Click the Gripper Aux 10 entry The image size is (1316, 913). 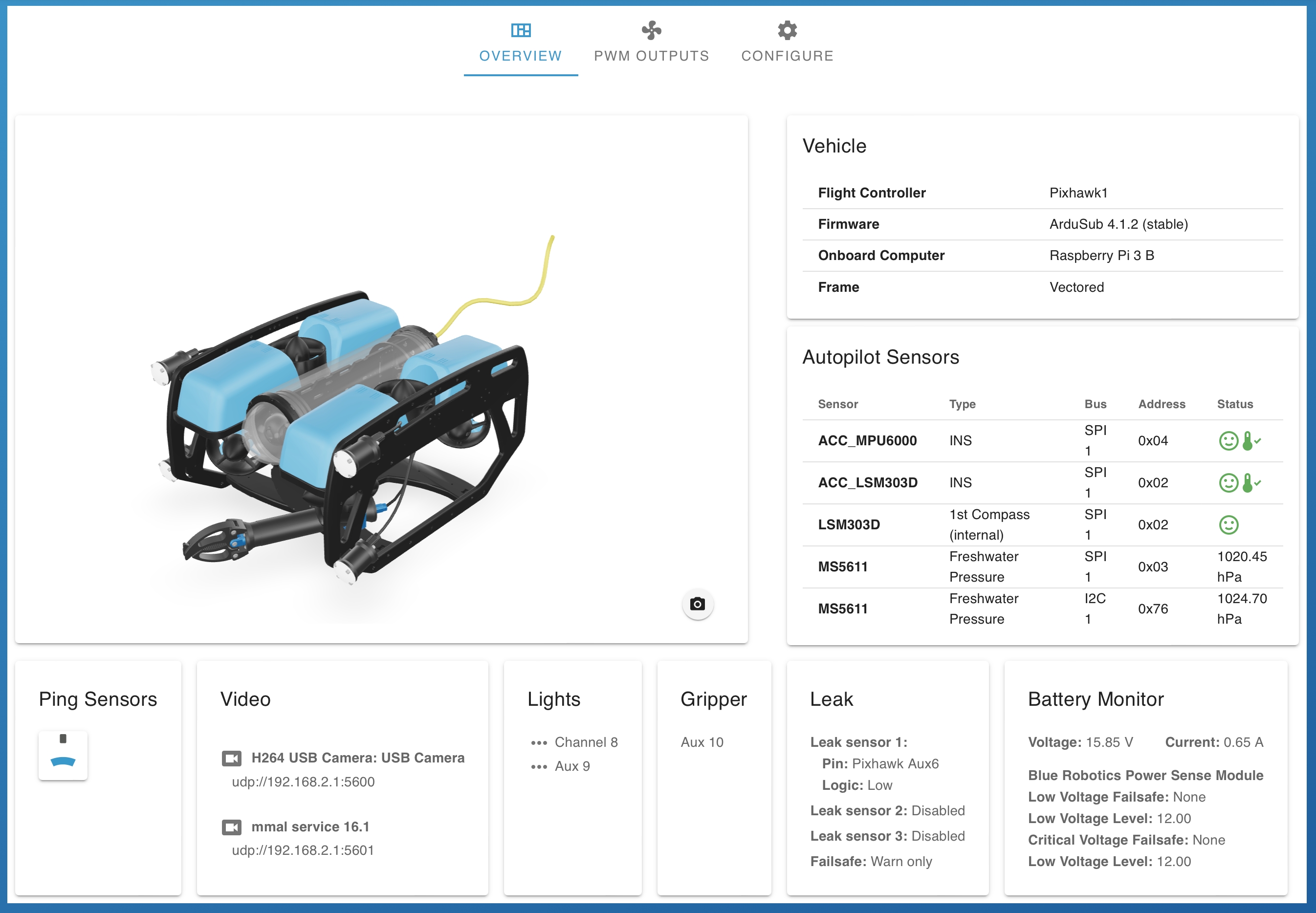pos(702,742)
